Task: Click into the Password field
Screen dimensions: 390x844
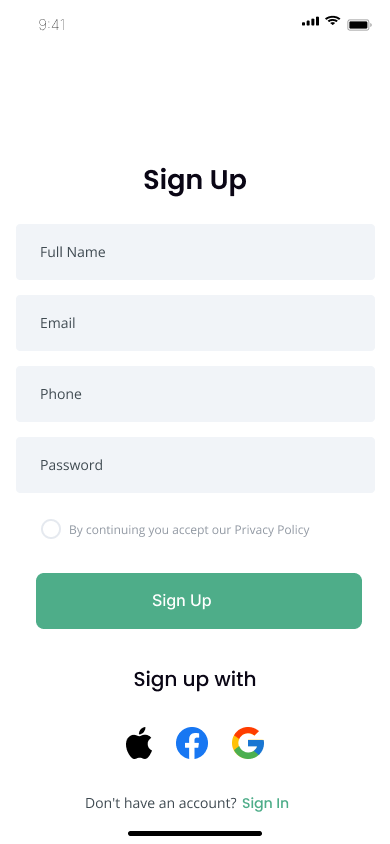Action: (195, 465)
